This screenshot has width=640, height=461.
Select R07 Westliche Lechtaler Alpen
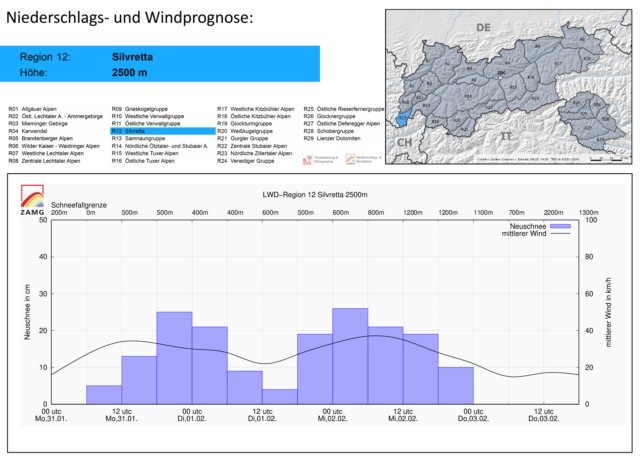(46, 153)
